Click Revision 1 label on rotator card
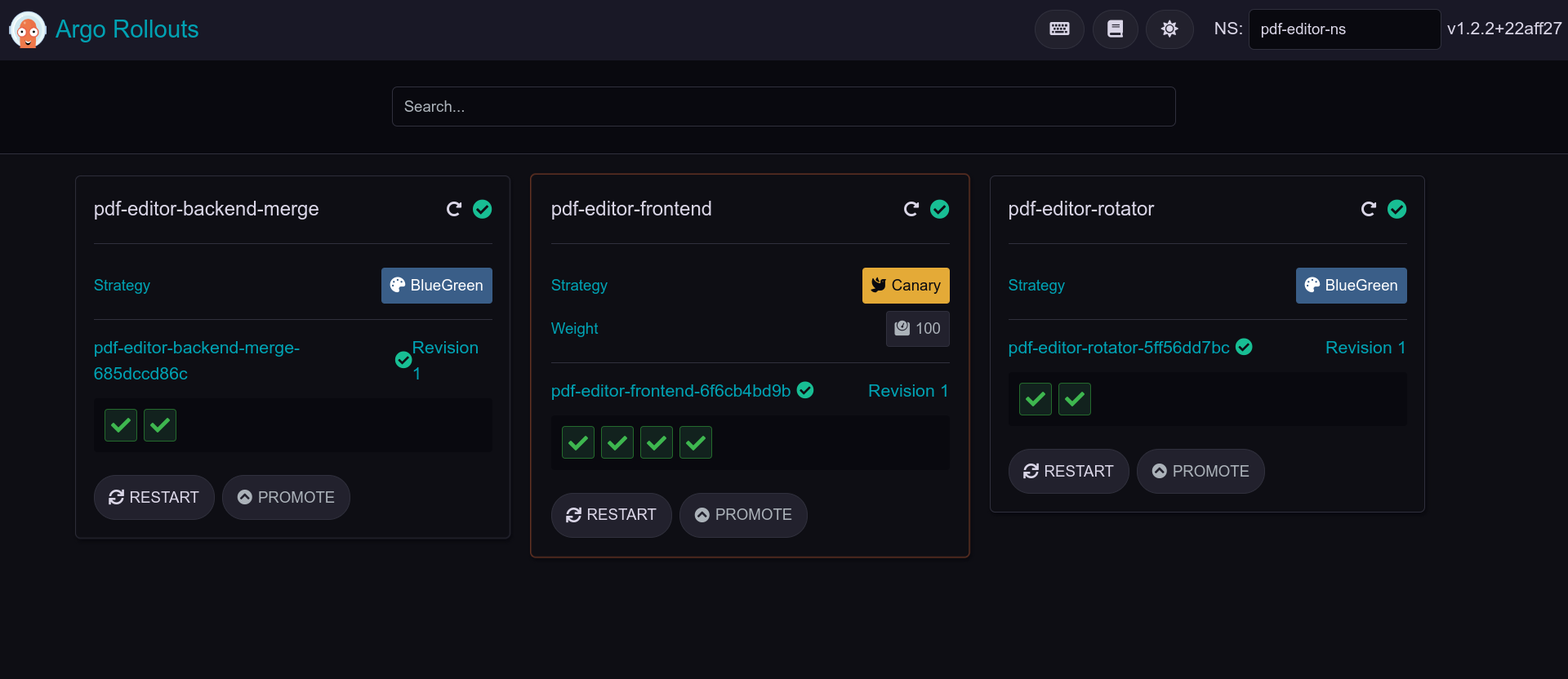 (x=1365, y=348)
